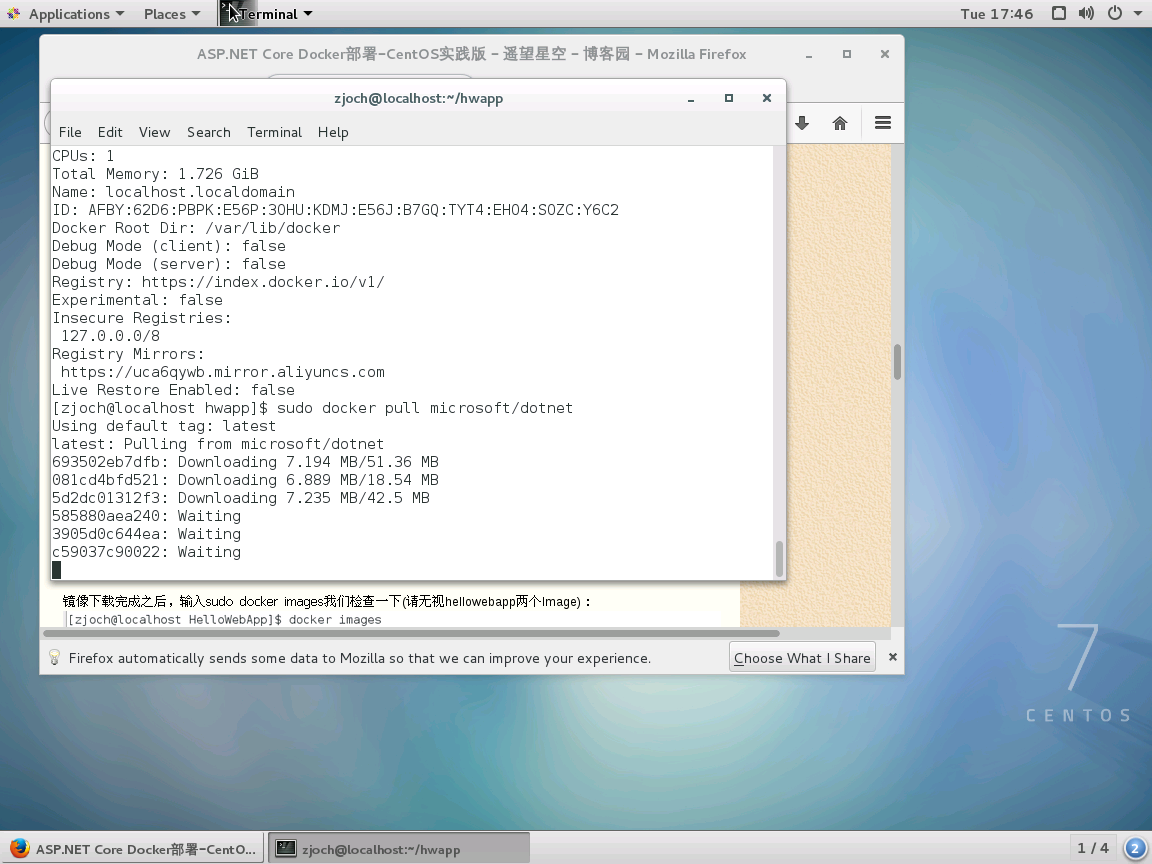Click the docker images code line in Firefox
1152x864 pixels.
tap(225, 619)
